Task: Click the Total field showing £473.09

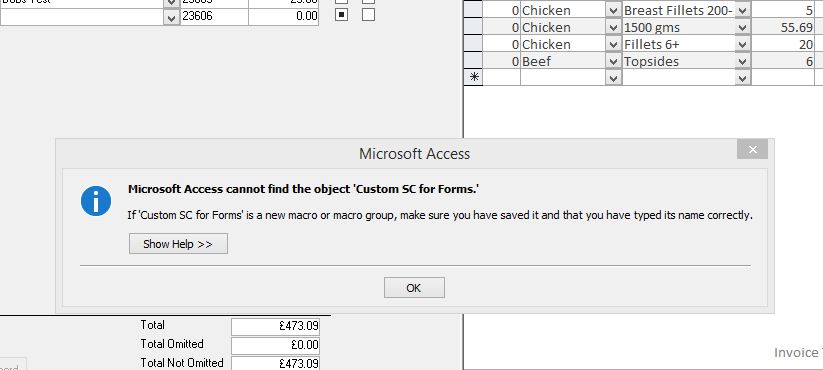Action: point(276,326)
